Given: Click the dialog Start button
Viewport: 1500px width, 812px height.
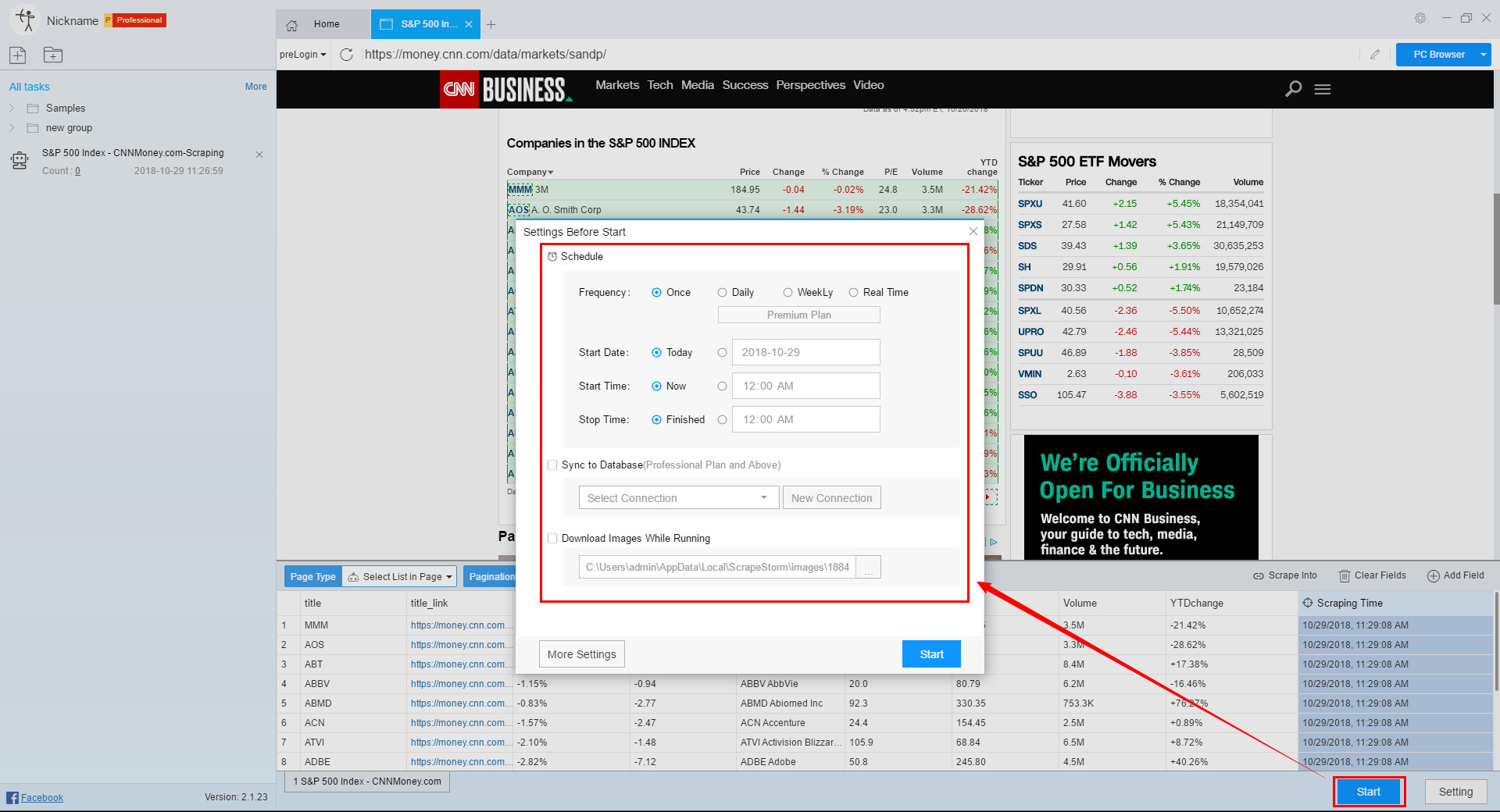Looking at the screenshot, I should point(931,654).
